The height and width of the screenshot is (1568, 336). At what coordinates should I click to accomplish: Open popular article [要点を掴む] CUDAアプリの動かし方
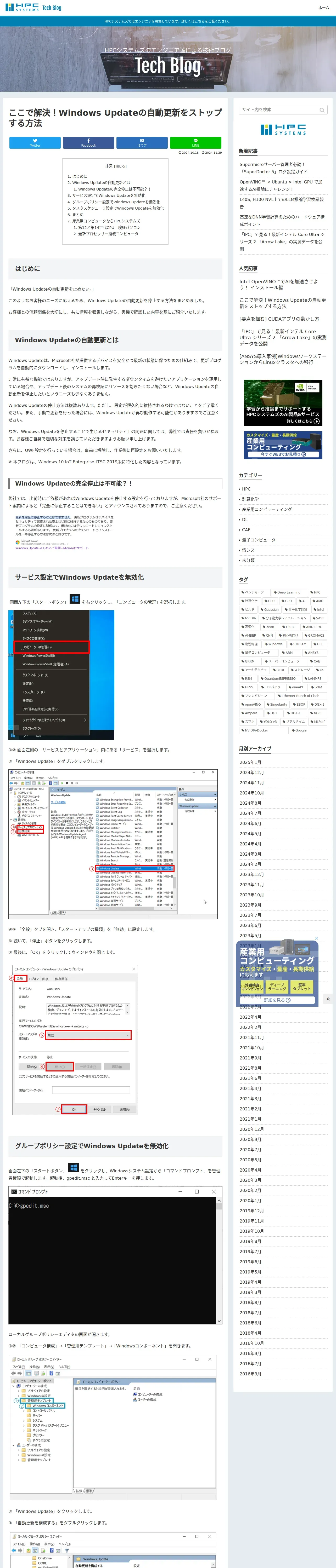coord(279,319)
